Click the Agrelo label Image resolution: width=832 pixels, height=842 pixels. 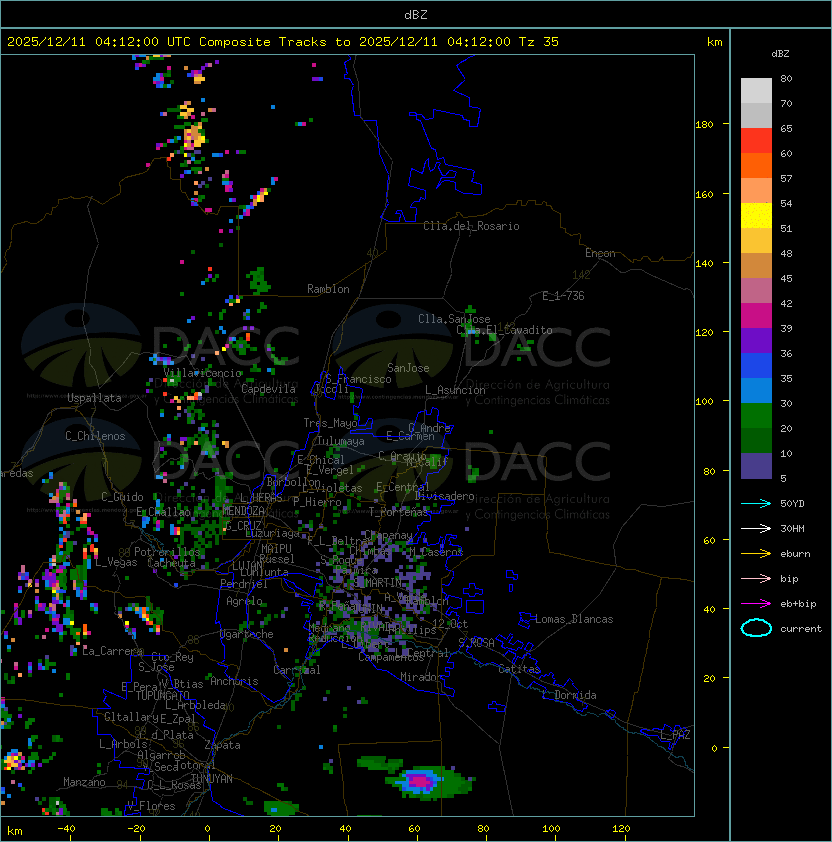point(244,601)
